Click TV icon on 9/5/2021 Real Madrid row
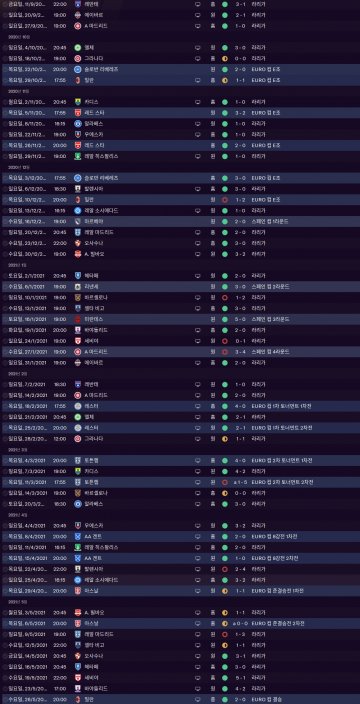Screen dimensions: 360x704 198,634
